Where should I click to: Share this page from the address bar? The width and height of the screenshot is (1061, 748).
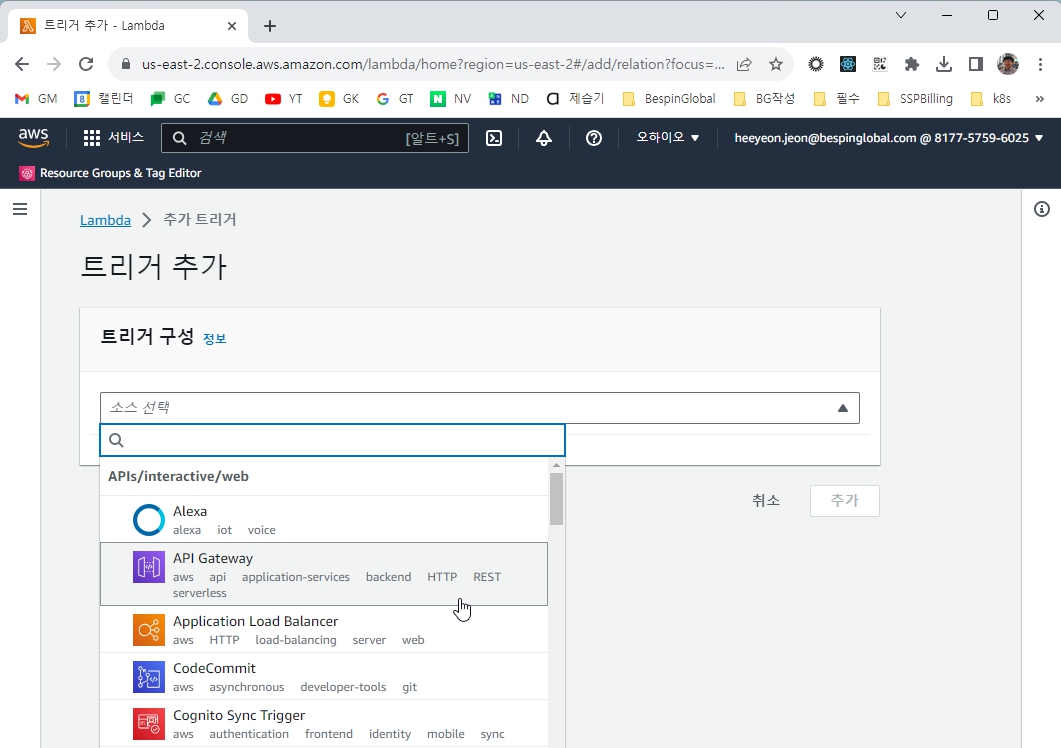tap(744, 64)
